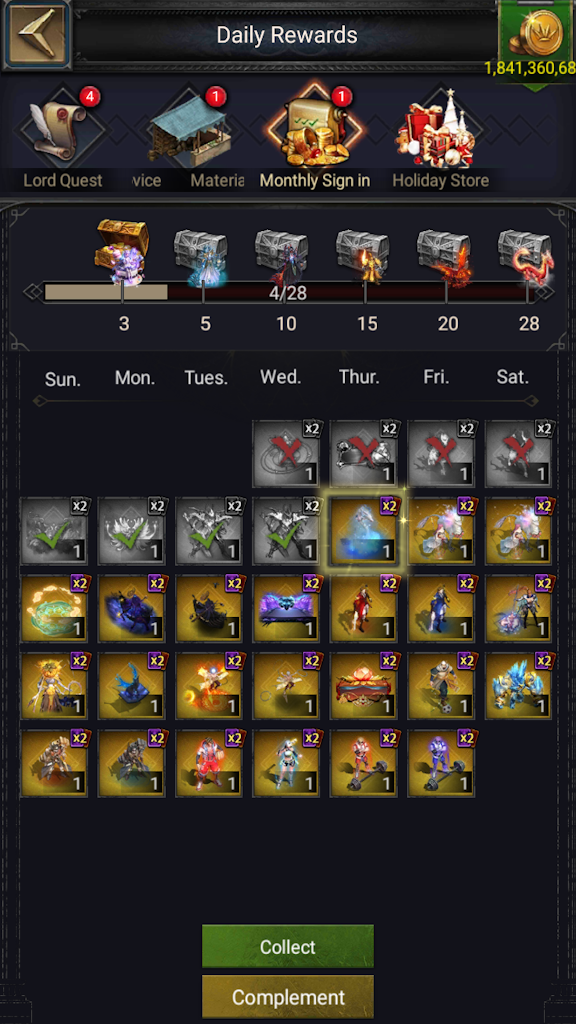576x1024 pixels.
Task: Tap the golden treasure chest at 3
Action: [x=123, y=251]
